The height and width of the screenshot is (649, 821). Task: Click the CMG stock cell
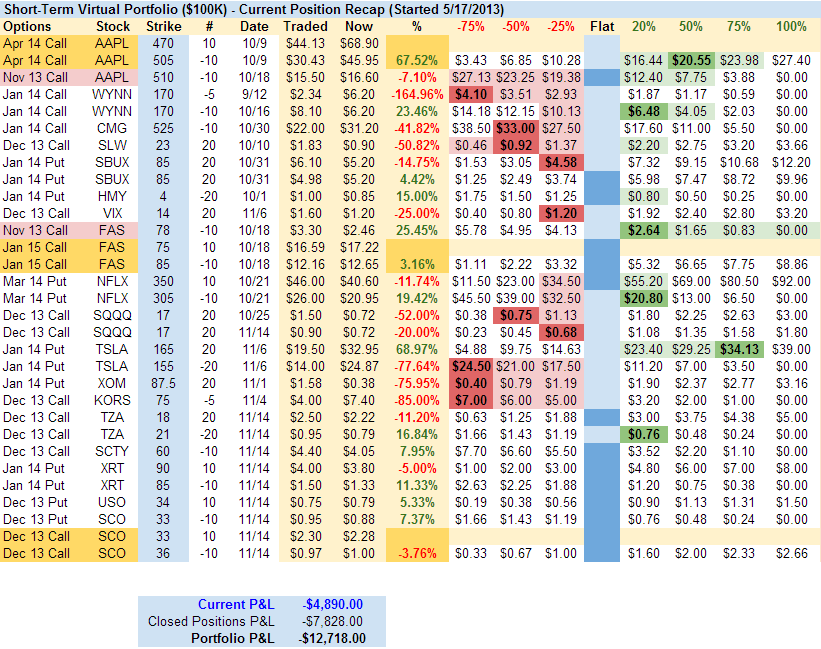(x=113, y=128)
